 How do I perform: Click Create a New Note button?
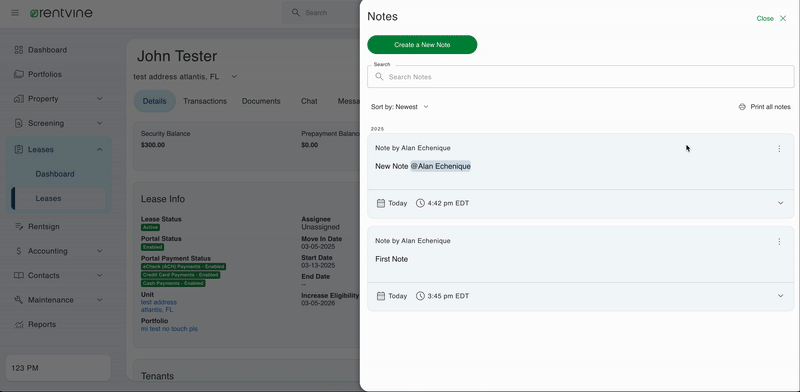pos(422,44)
